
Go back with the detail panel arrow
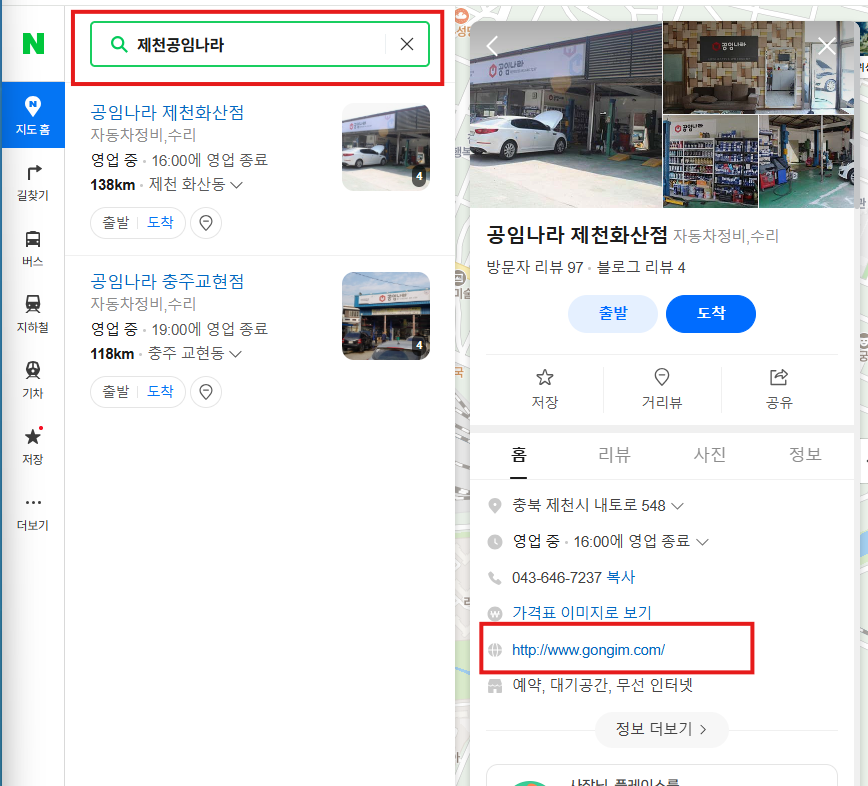coord(492,45)
